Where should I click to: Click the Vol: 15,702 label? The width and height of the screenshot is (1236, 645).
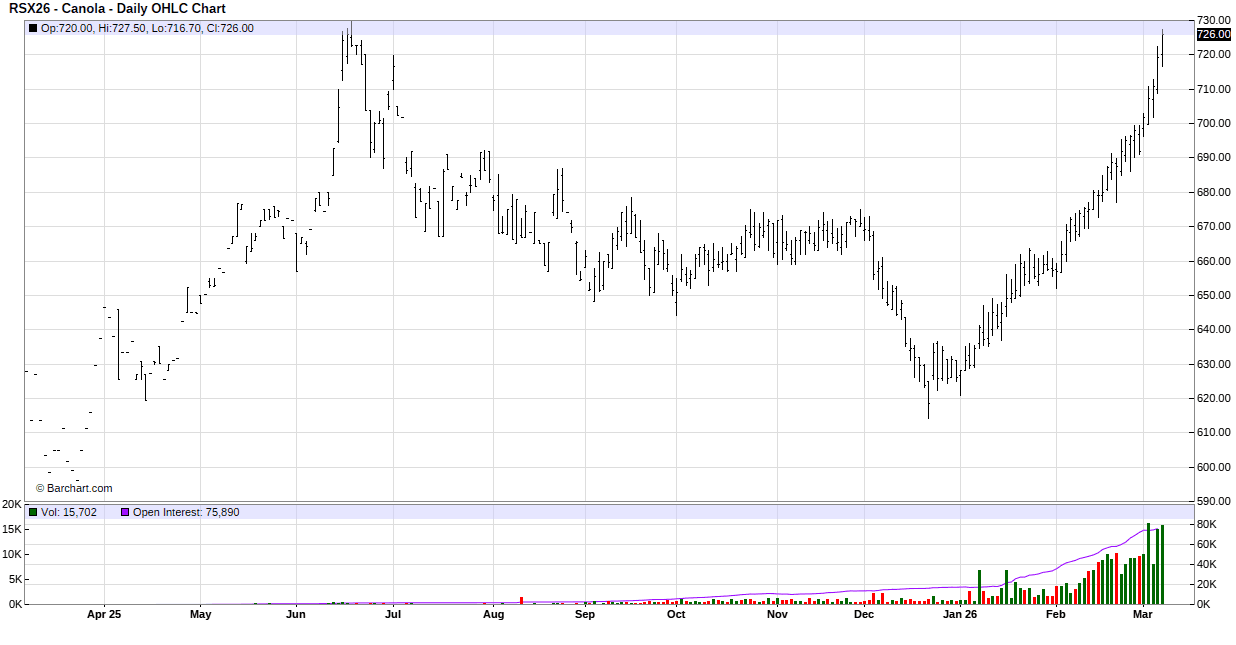click(69, 512)
